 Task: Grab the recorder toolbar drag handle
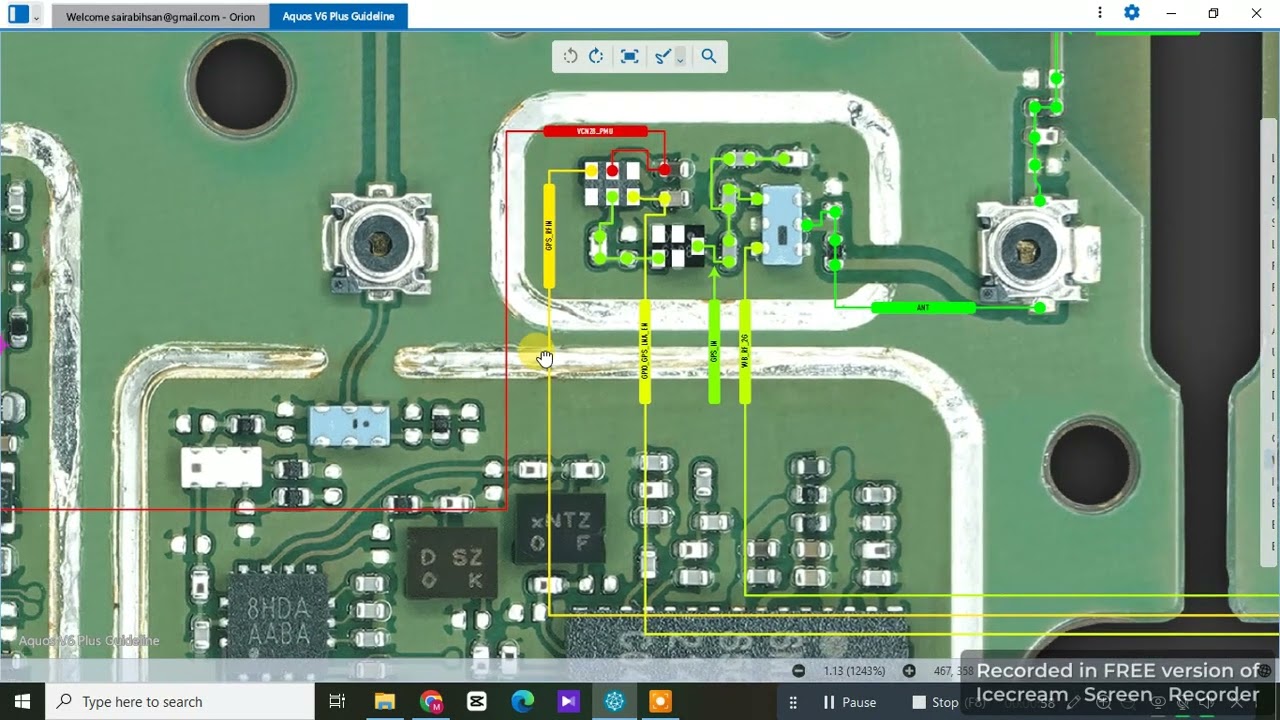point(792,702)
